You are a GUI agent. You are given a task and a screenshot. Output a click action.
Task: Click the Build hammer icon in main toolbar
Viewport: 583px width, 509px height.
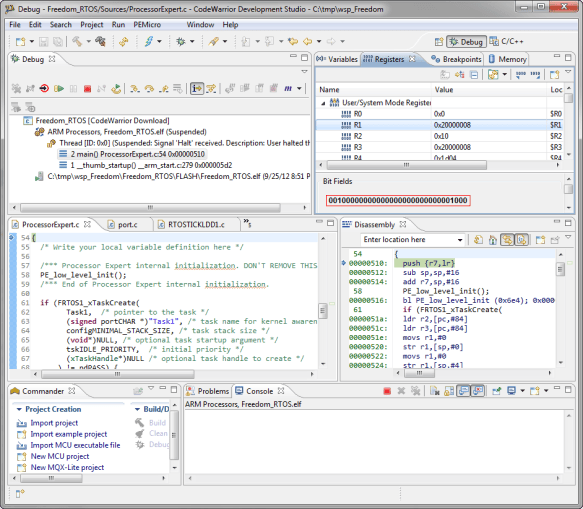(77, 41)
